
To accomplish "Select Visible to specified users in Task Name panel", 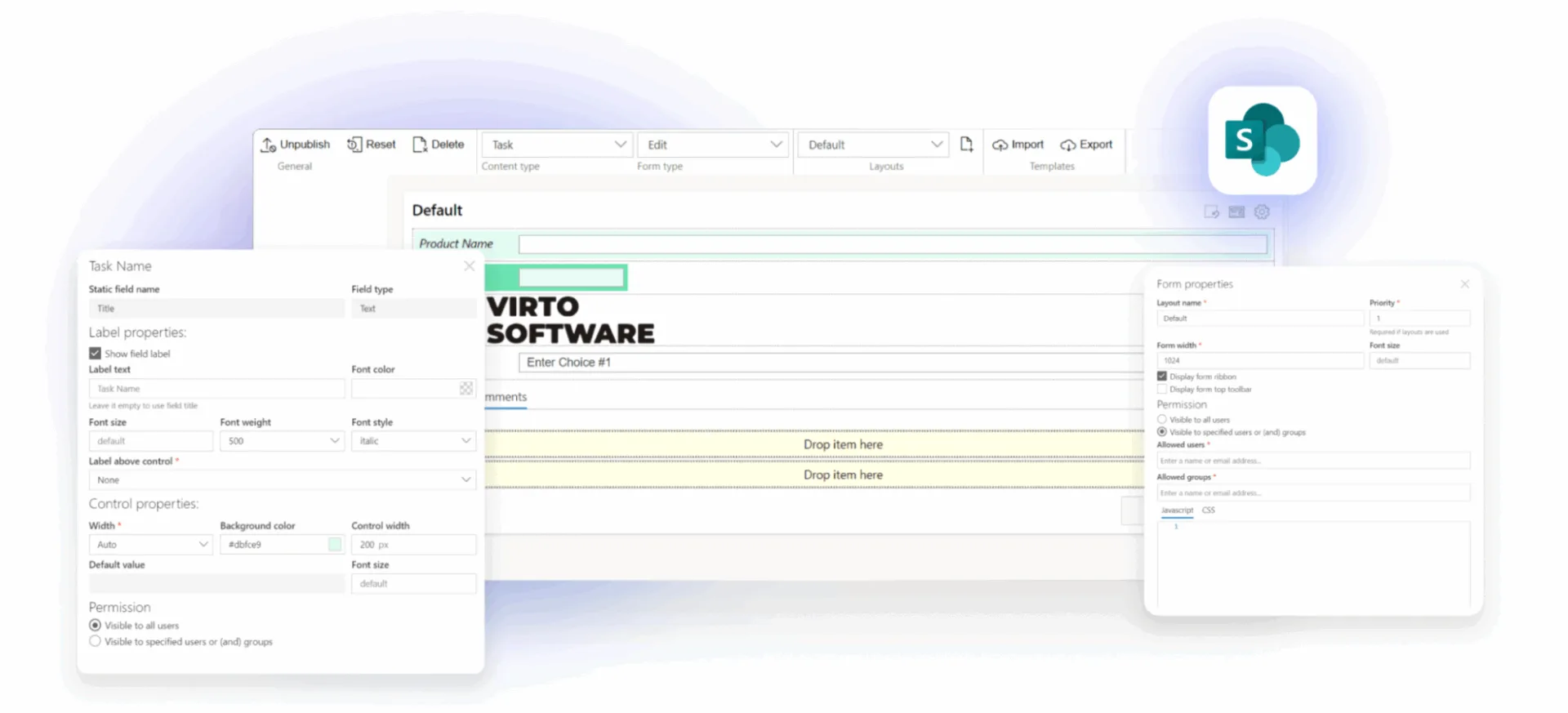I will 95,642.
